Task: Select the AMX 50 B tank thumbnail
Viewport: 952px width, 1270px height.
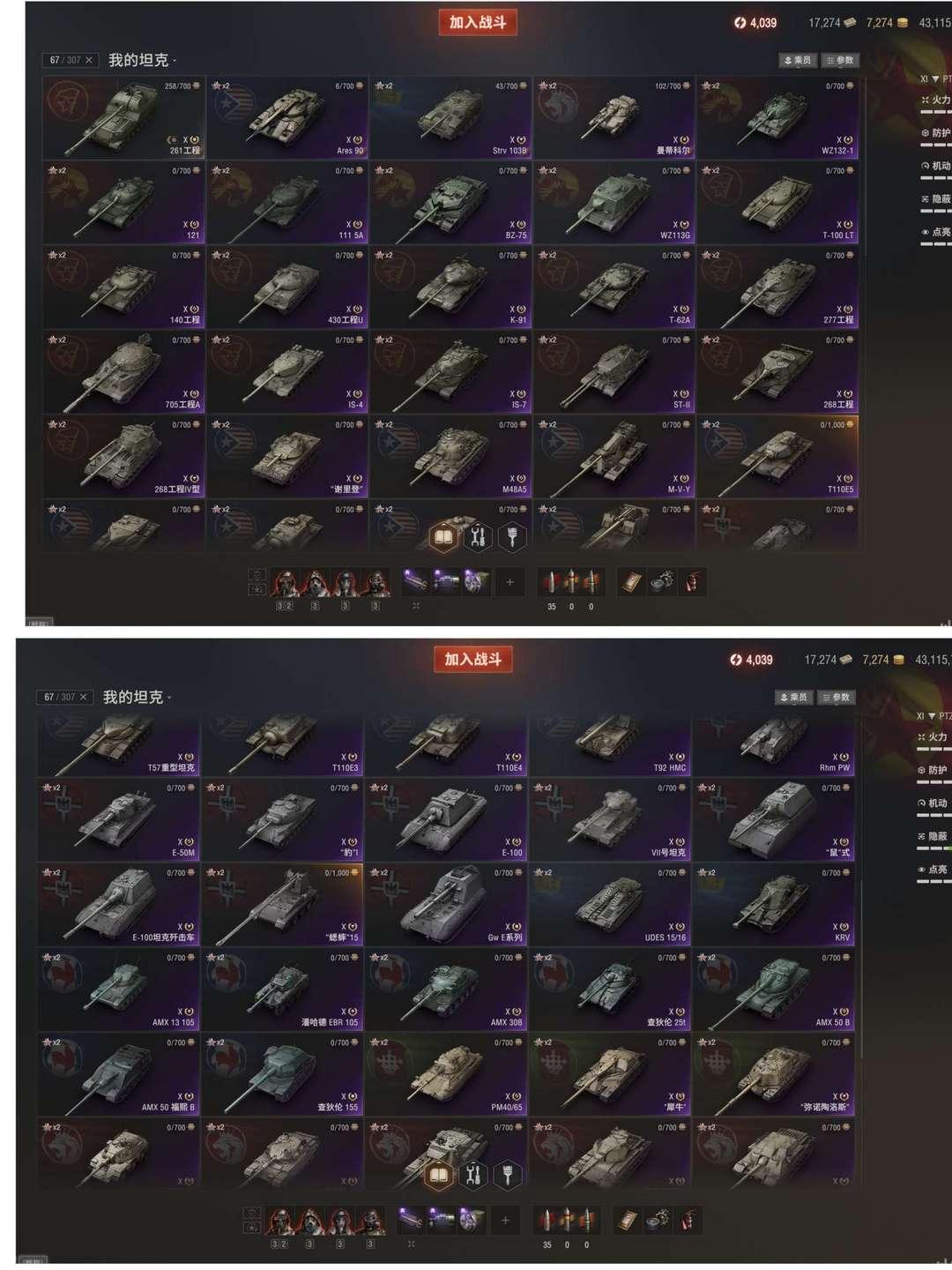Action: (773, 990)
